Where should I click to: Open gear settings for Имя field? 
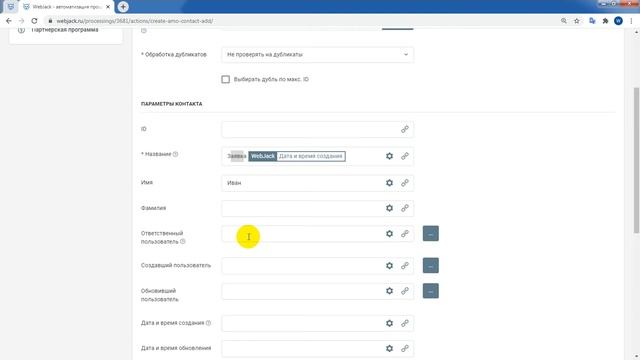tap(389, 183)
